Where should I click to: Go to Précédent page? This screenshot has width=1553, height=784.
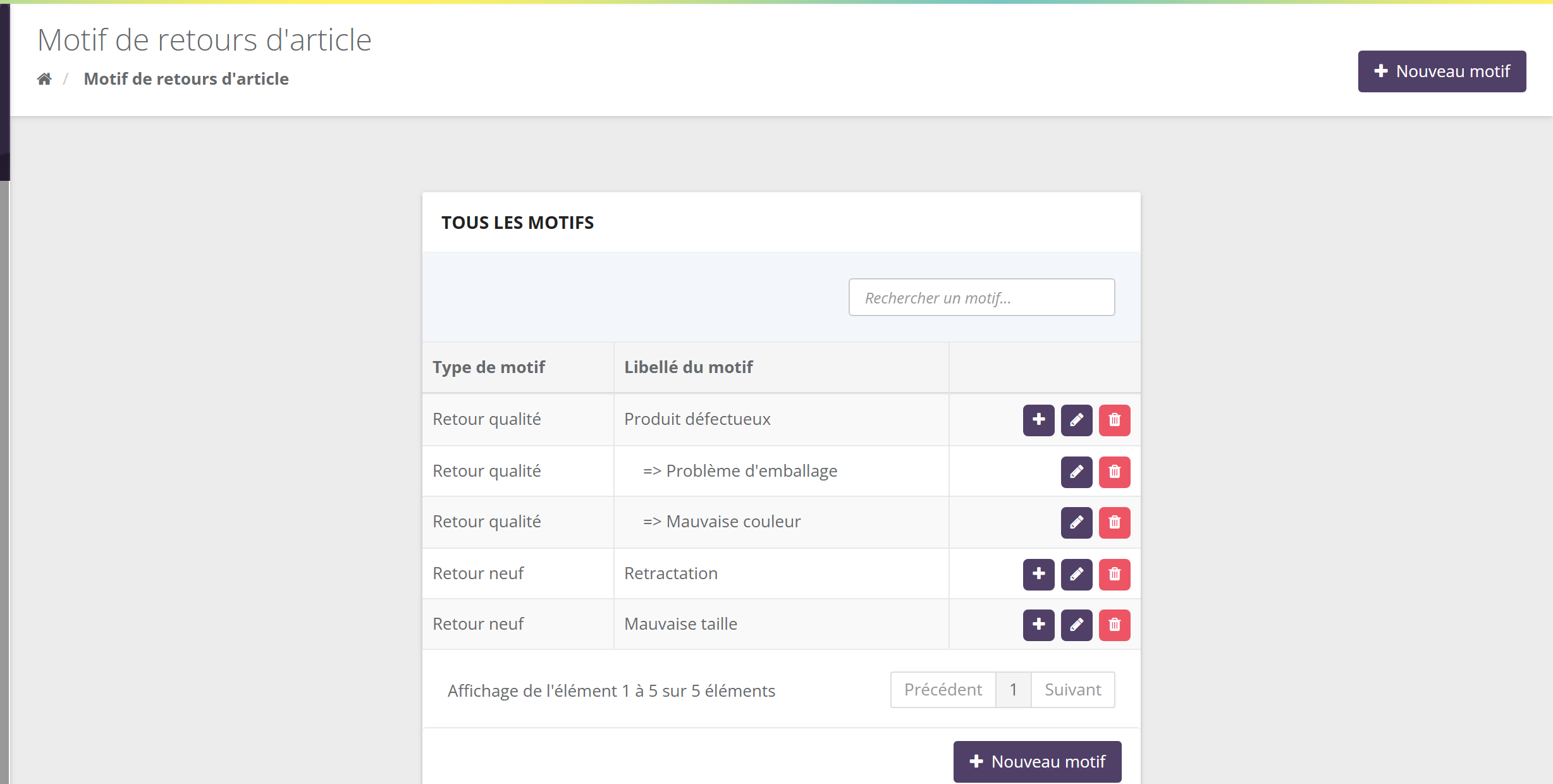click(943, 690)
